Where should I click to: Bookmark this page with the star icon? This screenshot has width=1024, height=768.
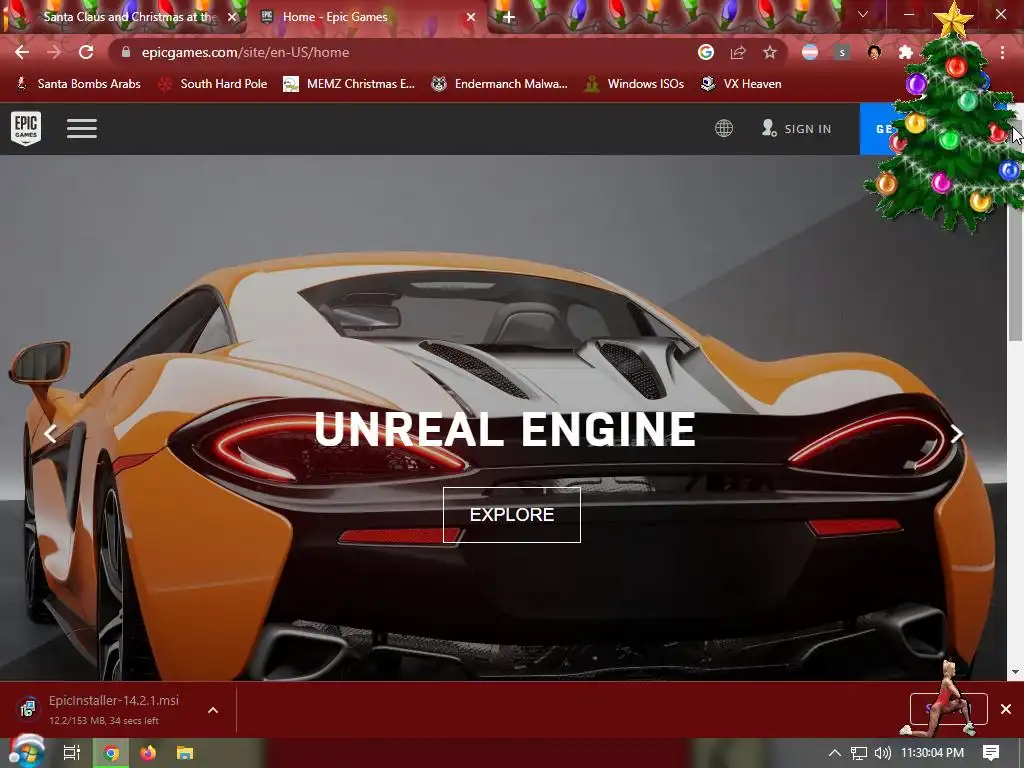pyautogui.click(x=770, y=52)
